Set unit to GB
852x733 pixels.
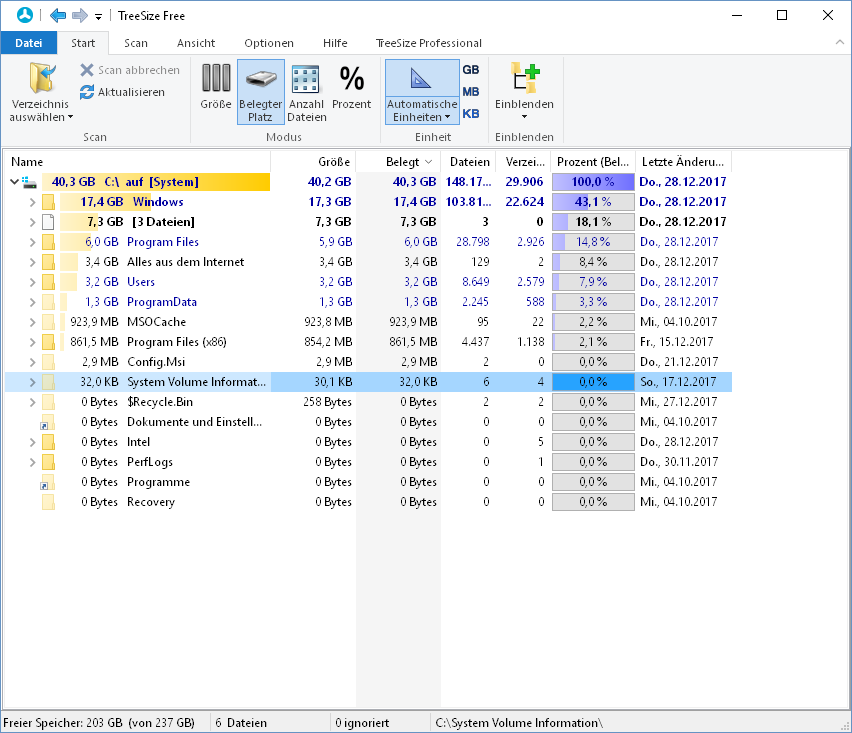[x=471, y=70]
